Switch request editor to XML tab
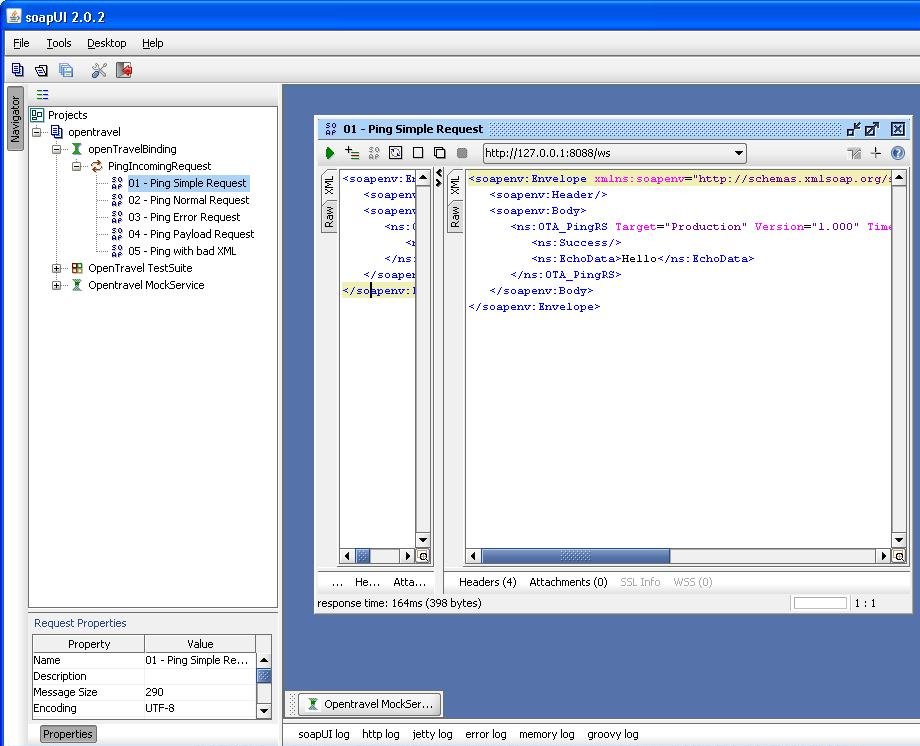The image size is (920, 746). click(329, 185)
